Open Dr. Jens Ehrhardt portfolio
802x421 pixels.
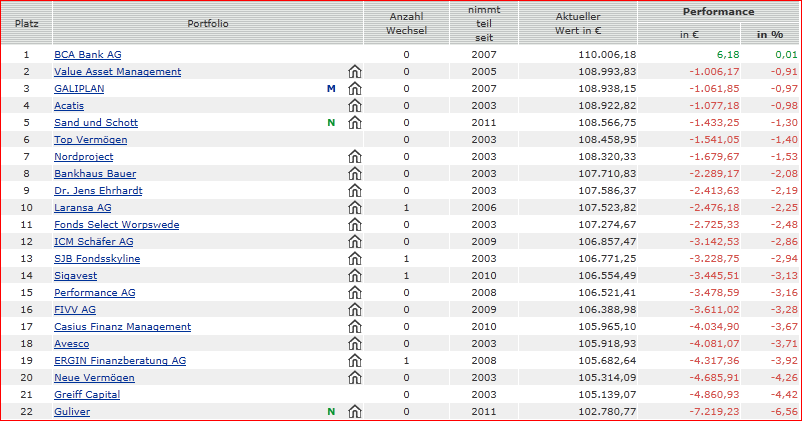pos(97,191)
